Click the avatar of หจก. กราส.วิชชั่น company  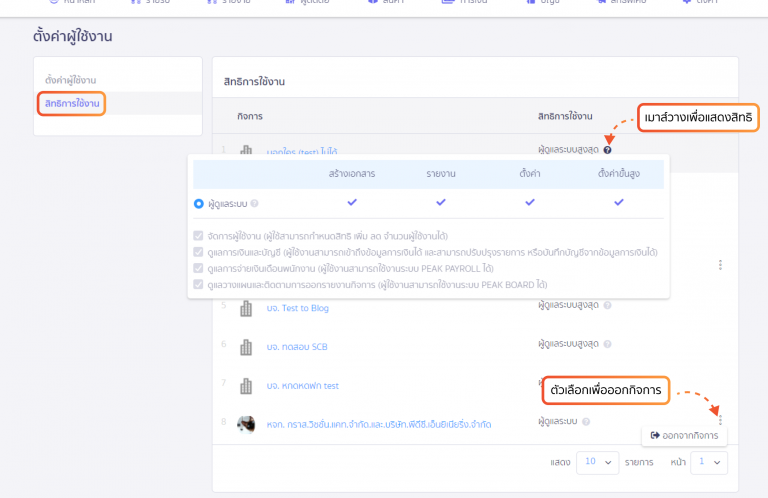coord(246,424)
